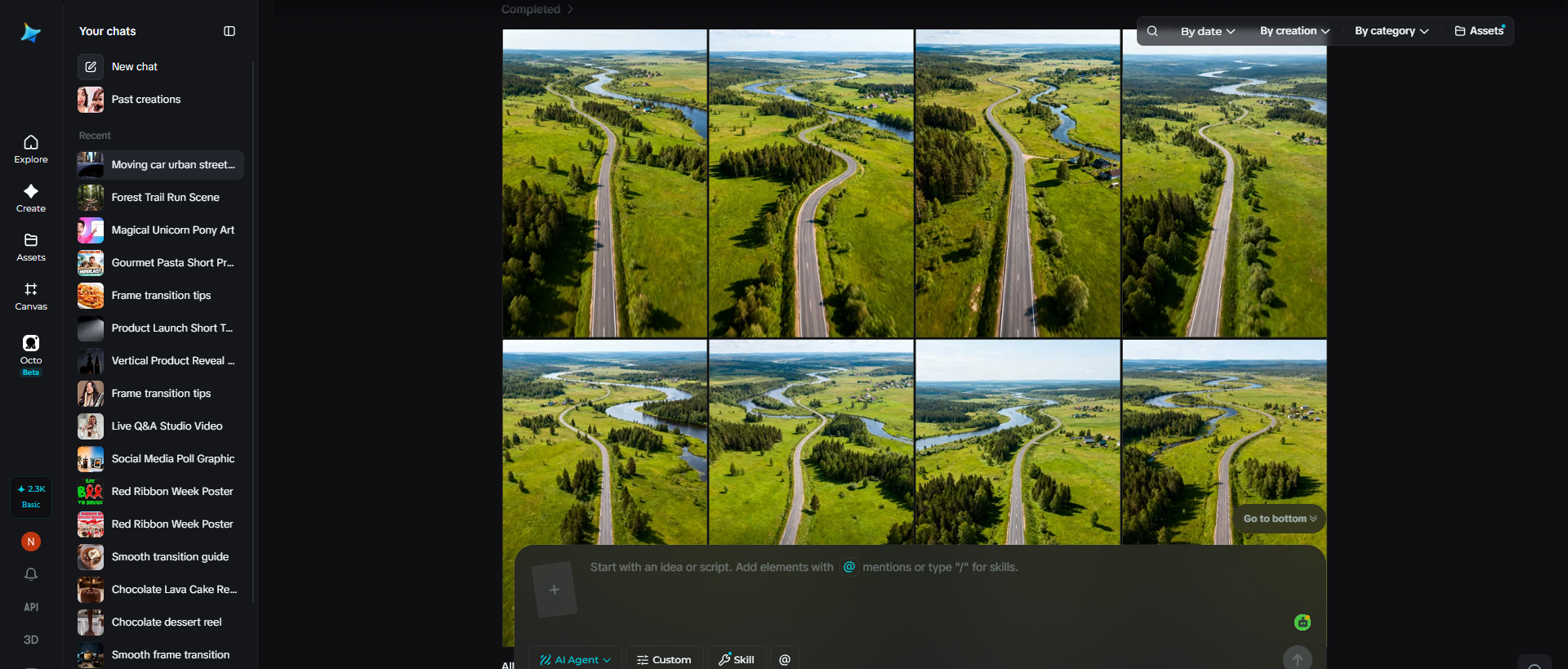Image resolution: width=1568 pixels, height=669 pixels.
Task: Open the Assets button in top toolbar
Action: click(1479, 31)
